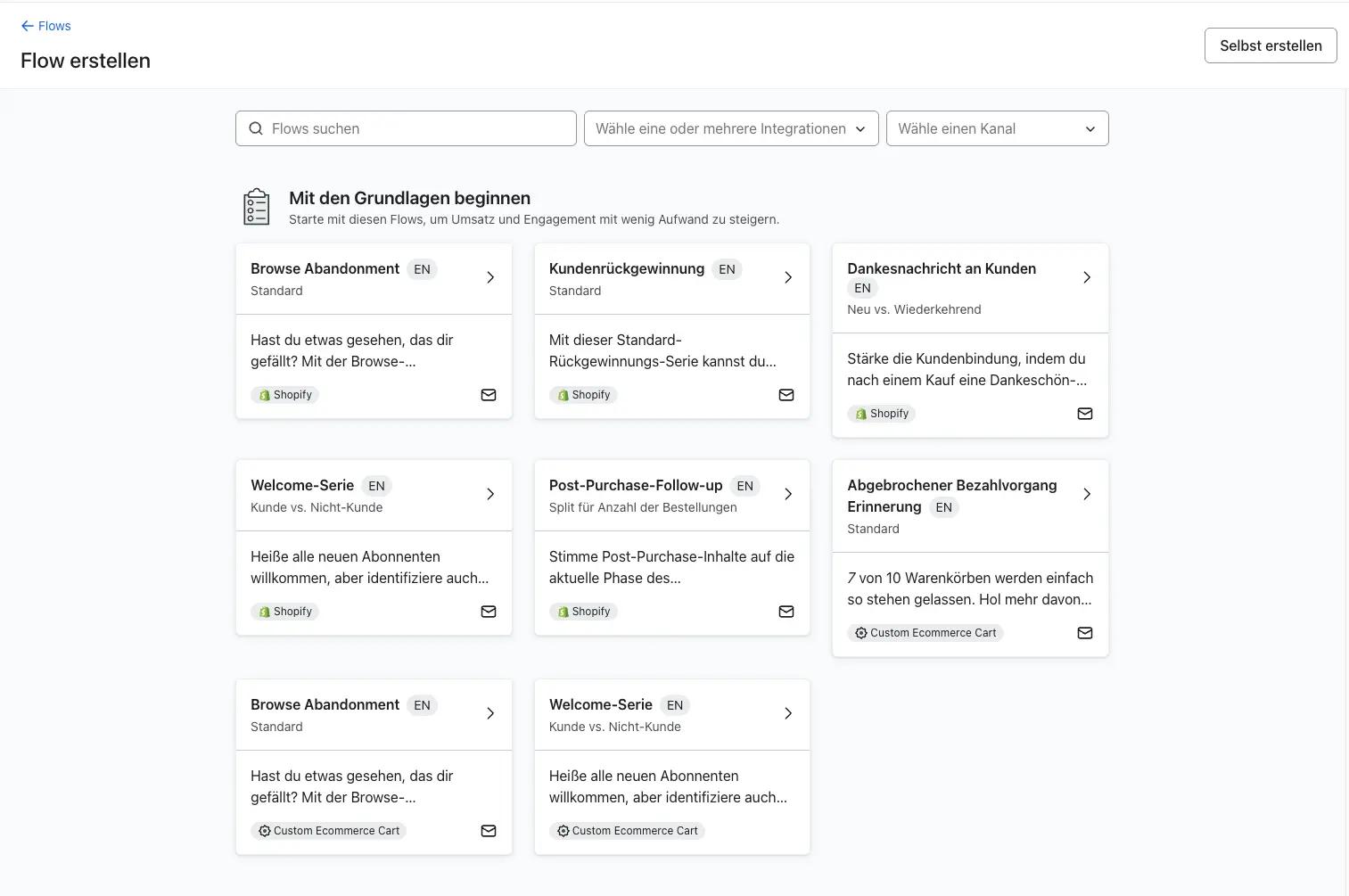1349x896 pixels.
Task: Click the gear icon in the Custom Ecommerce Cart badge
Action: click(861, 632)
